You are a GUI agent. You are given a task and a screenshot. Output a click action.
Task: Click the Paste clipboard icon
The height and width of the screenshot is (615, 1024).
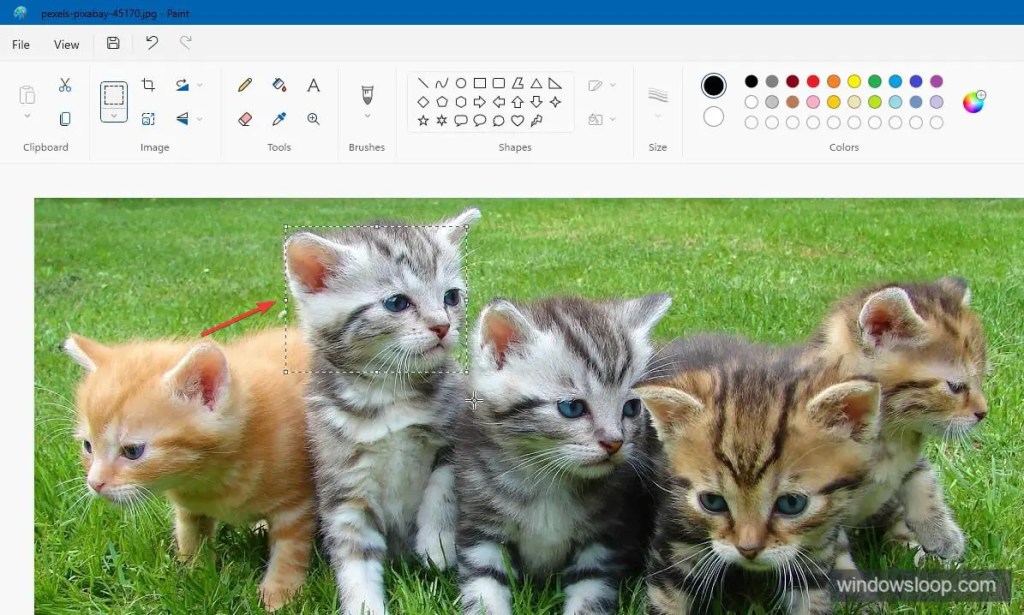pyautogui.click(x=27, y=95)
